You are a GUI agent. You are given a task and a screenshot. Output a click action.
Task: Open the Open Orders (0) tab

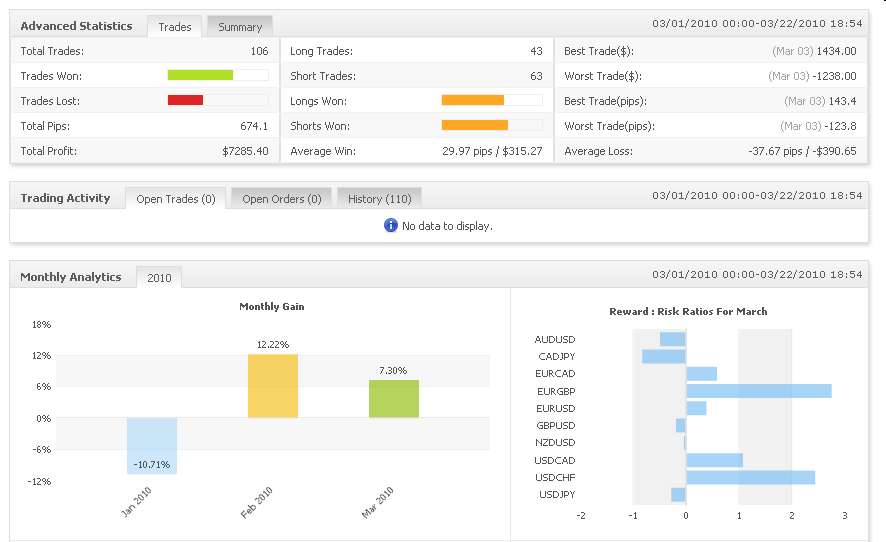[281, 199]
